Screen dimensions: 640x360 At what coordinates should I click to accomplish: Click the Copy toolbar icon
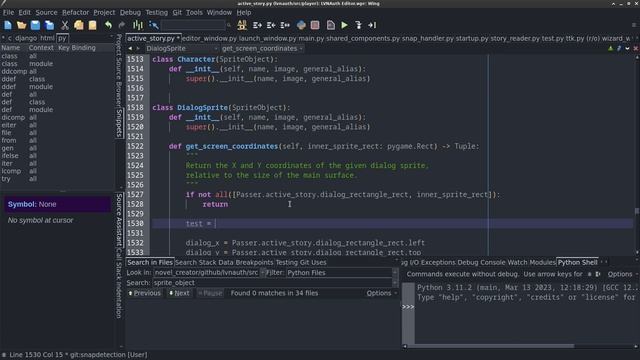[x=79, y=25]
